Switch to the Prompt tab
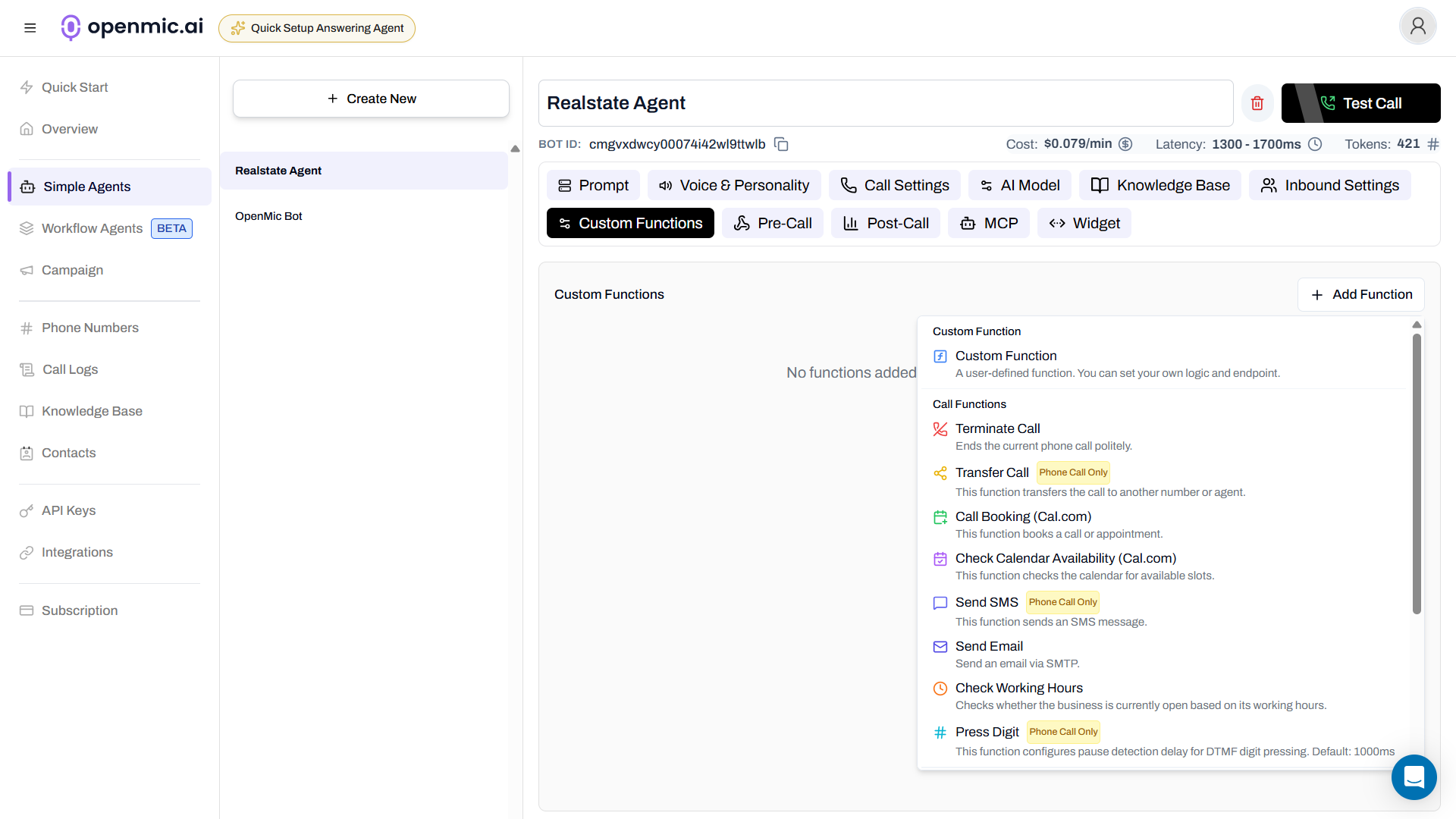1456x819 pixels. (x=593, y=185)
